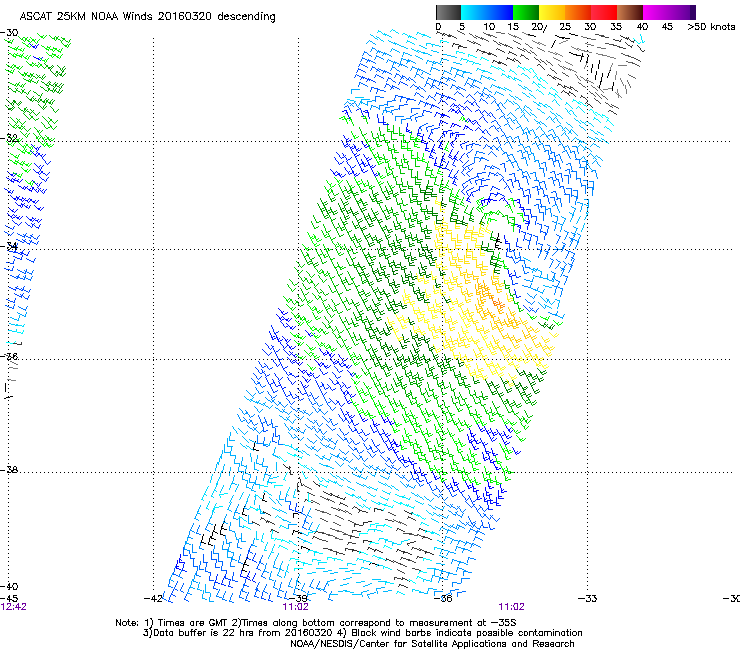
Task: Click the -45 longitude label
Action: click(x=9, y=598)
